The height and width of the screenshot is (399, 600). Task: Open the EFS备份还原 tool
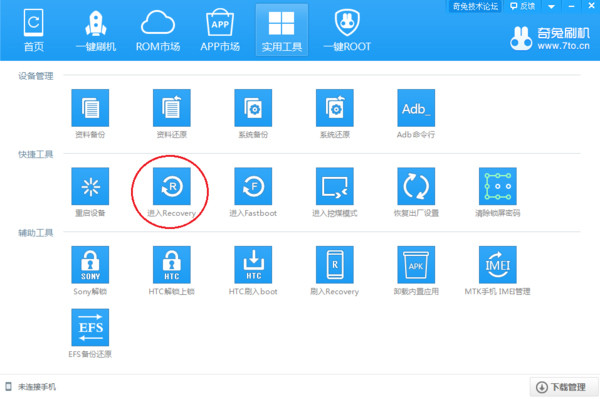coord(90,333)
